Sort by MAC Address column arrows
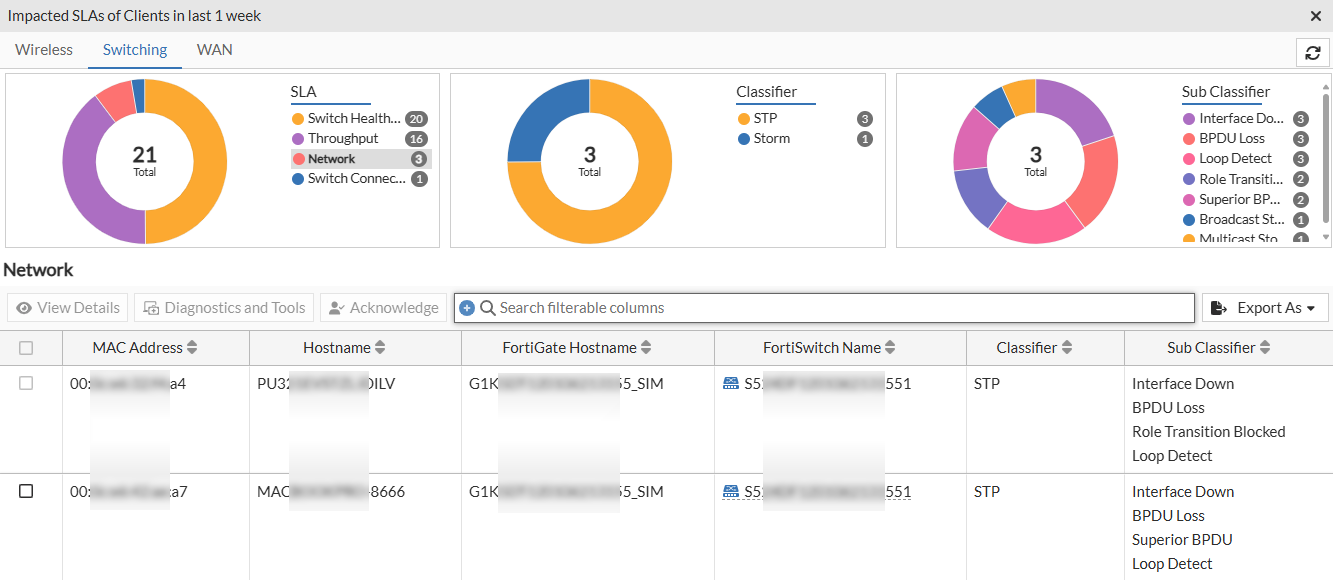Screen dimensions: 1333x580 point(192,348)
